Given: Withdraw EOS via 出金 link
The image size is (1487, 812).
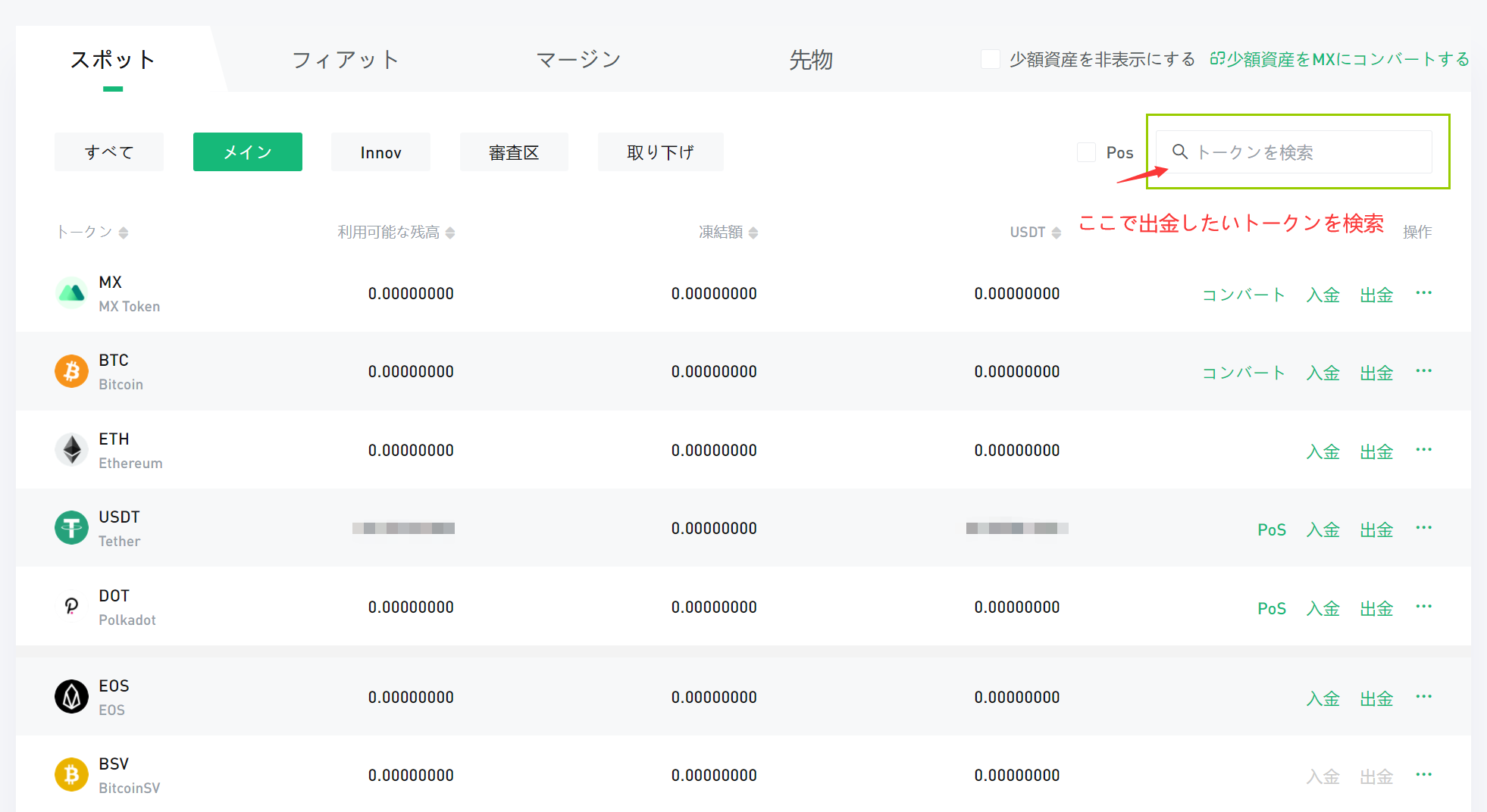Looking at the screenshot, I should (1376, 698).
